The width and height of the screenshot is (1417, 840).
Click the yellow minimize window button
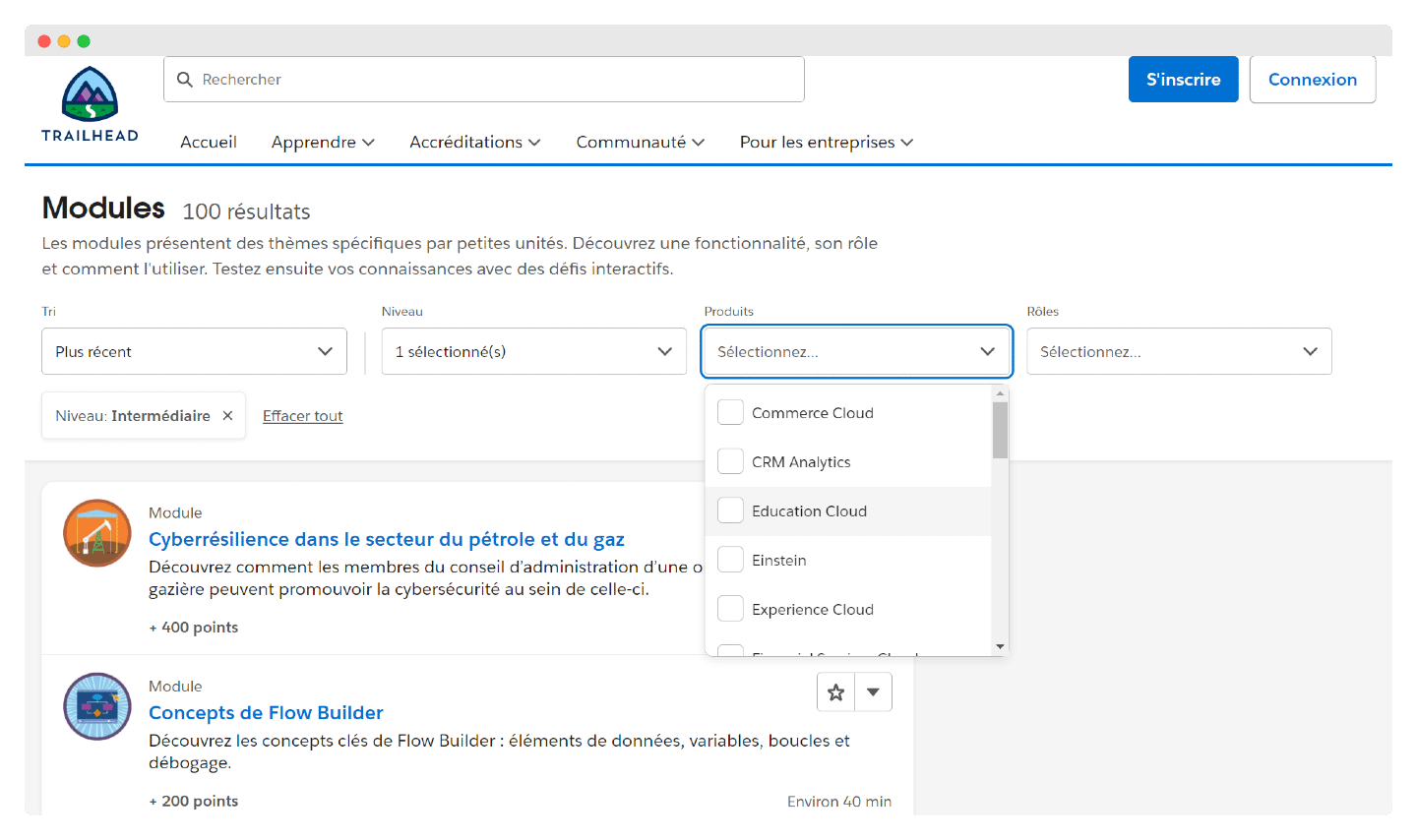pos(64,41)
